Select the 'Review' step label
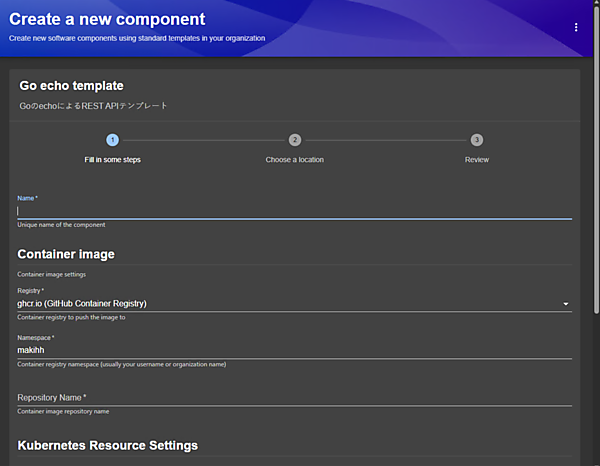Image resolution: width=600 pixels, height=466 pixels. pyautogui.click(x=477, y=160)
